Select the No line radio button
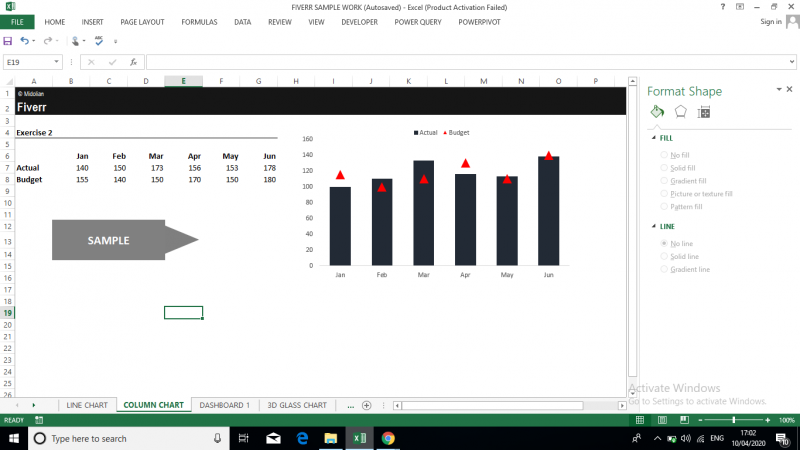Image resolution: width=800 pixels, height=450 pixels. point(664,244)
